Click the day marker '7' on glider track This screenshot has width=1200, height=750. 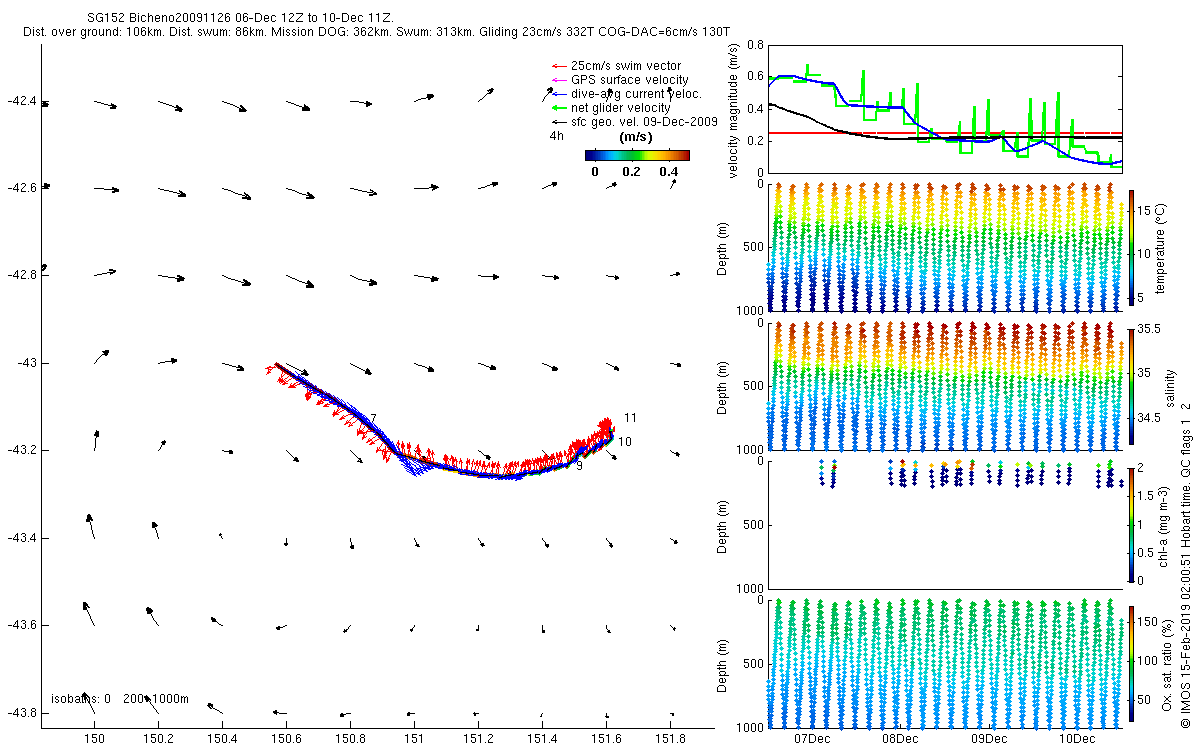click(x=373, y=418)
